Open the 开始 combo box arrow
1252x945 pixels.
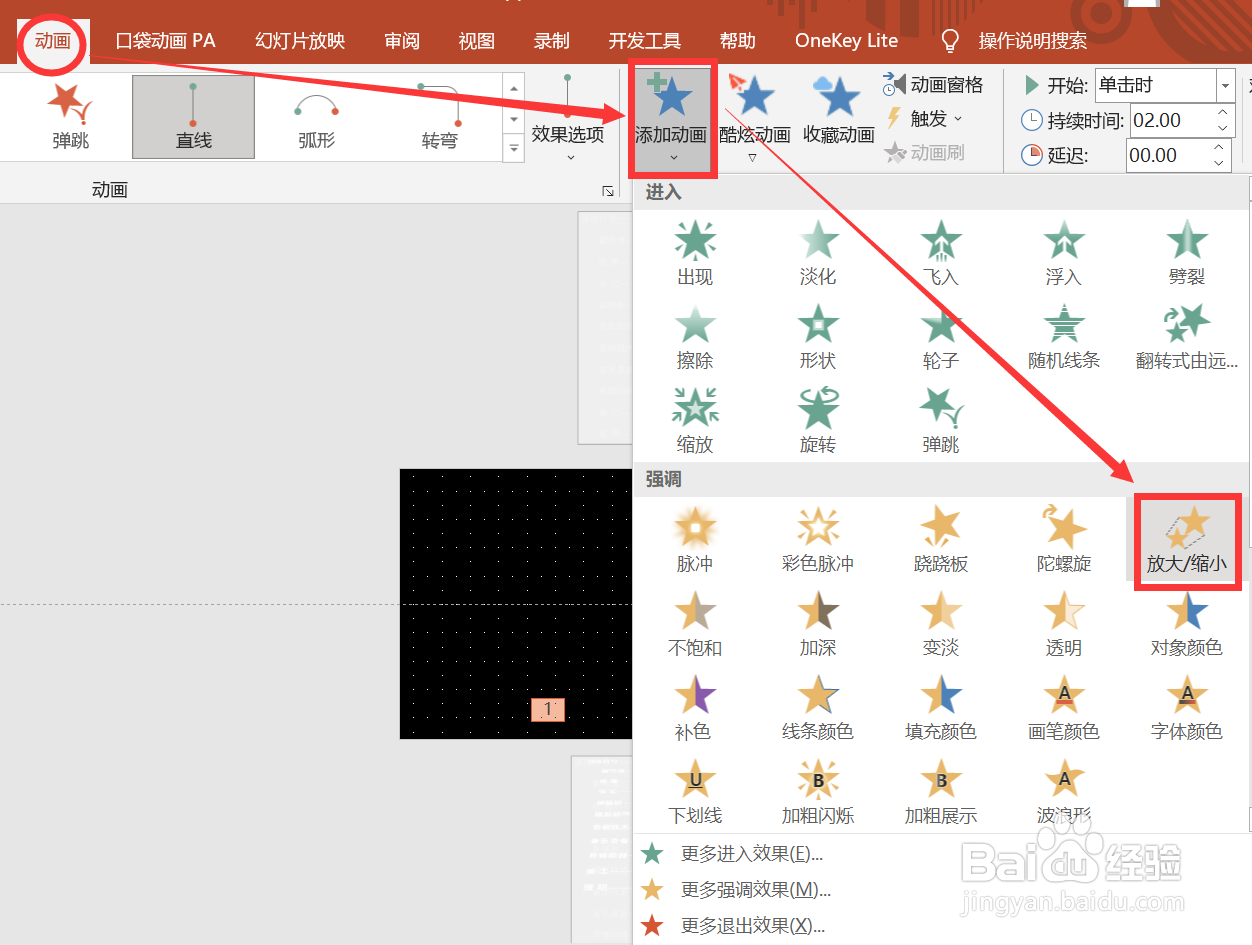[1225, 86]
